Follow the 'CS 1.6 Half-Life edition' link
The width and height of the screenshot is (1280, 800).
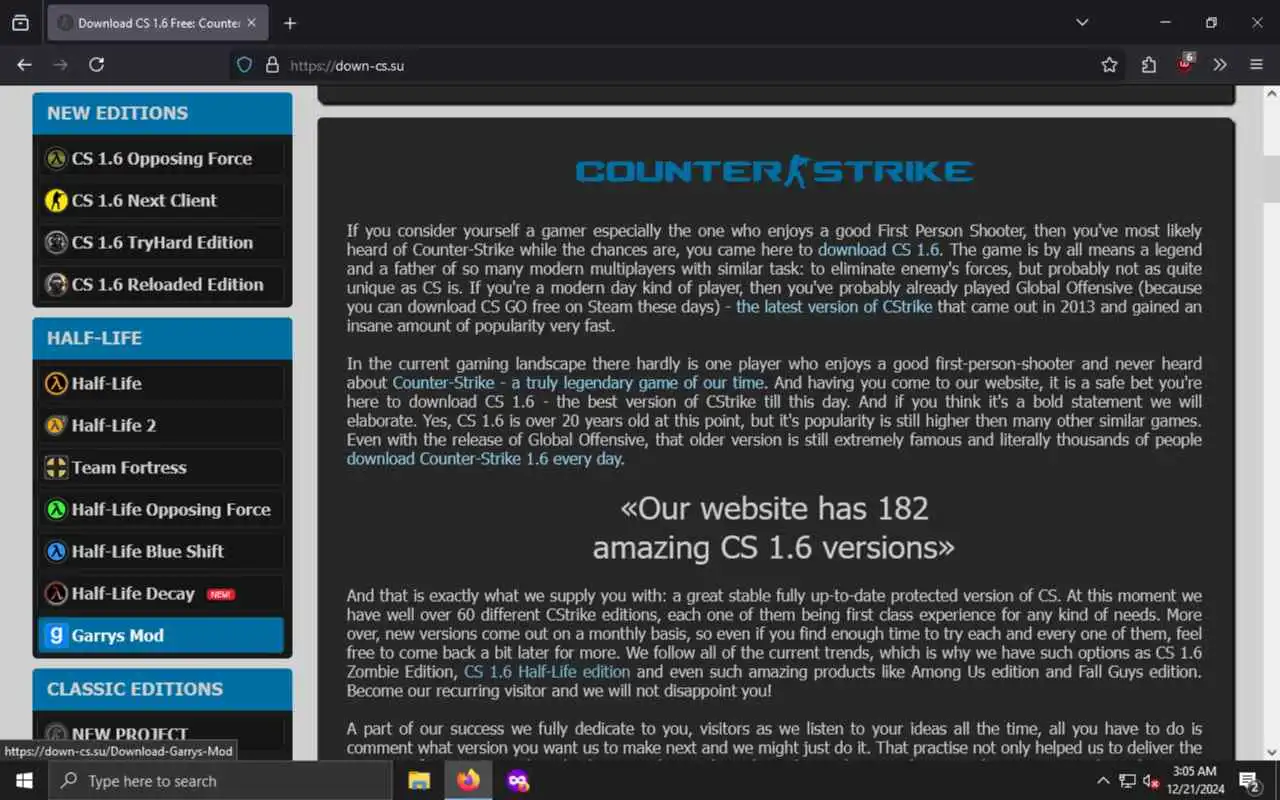pos(547,671)
